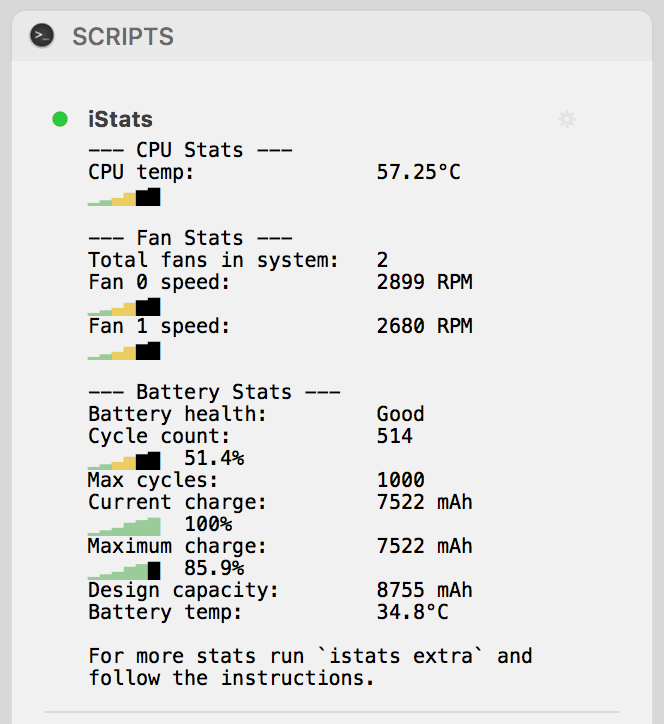Screen dimensions: 664x724
Task: Click the Battery health 'Good' value
Action: point(400,414)
